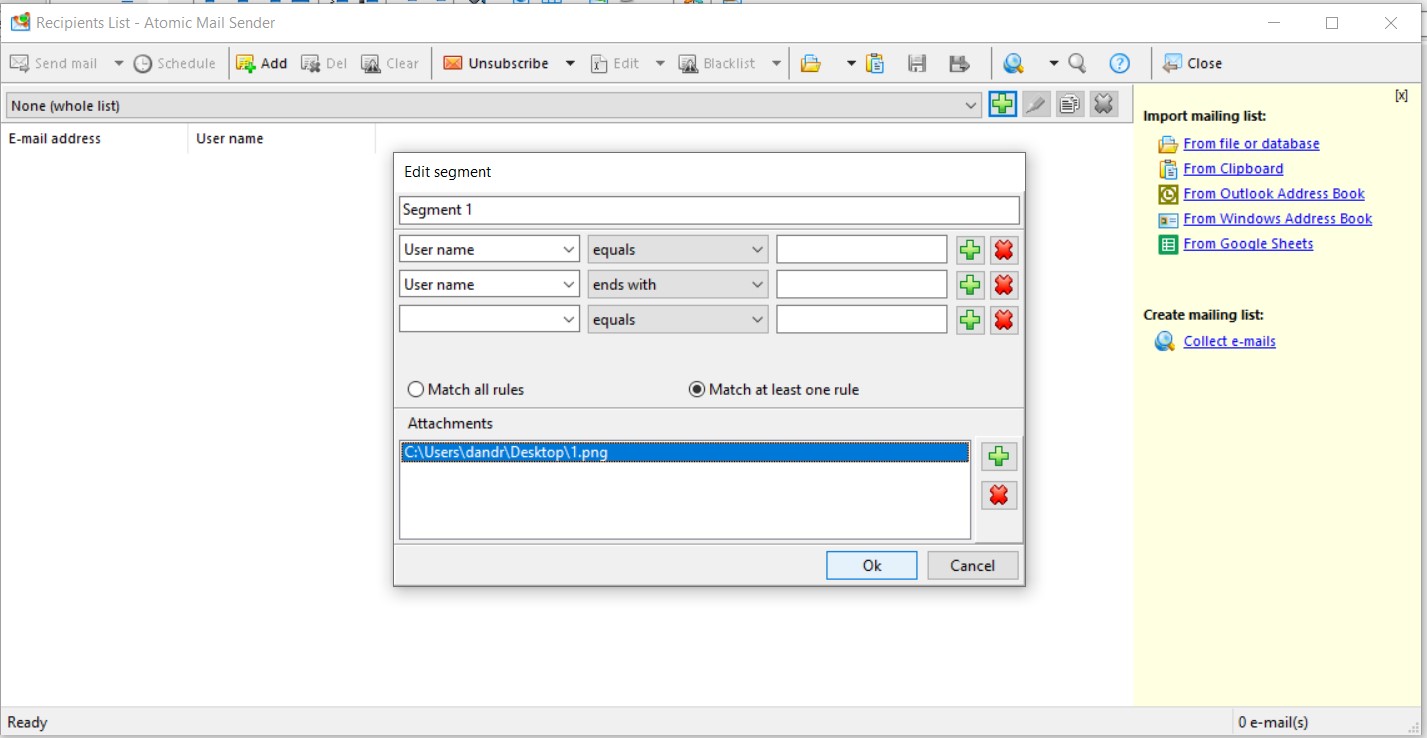Image resolution: width=1427 pixels, height=738 pixels.
Task: Click the Clear toolbar button
Action: 390,63
